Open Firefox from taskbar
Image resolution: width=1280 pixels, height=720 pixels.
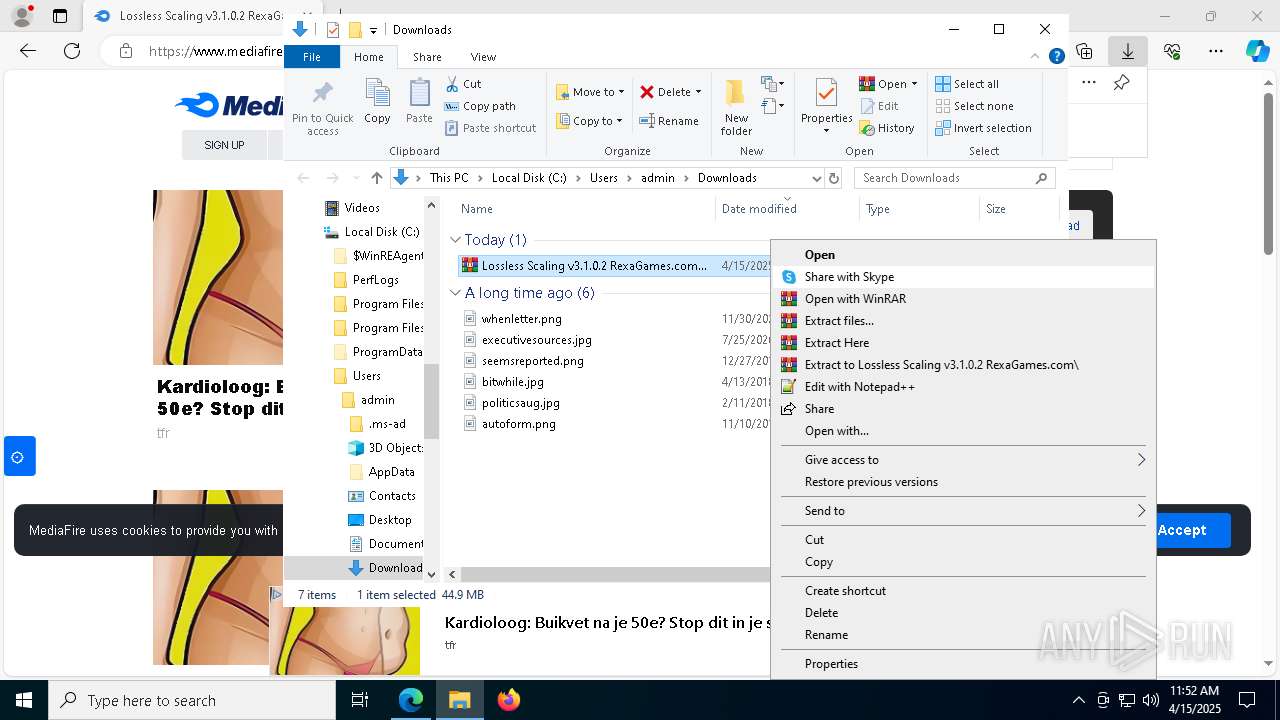point(509,700)
